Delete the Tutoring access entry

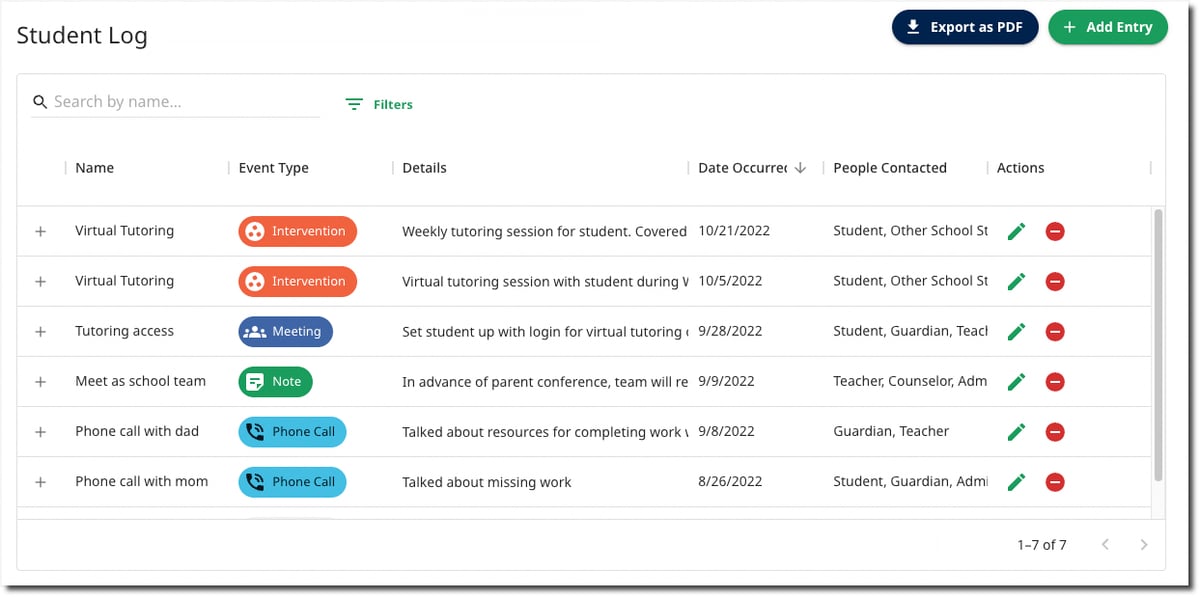(x=1054, y=331)
